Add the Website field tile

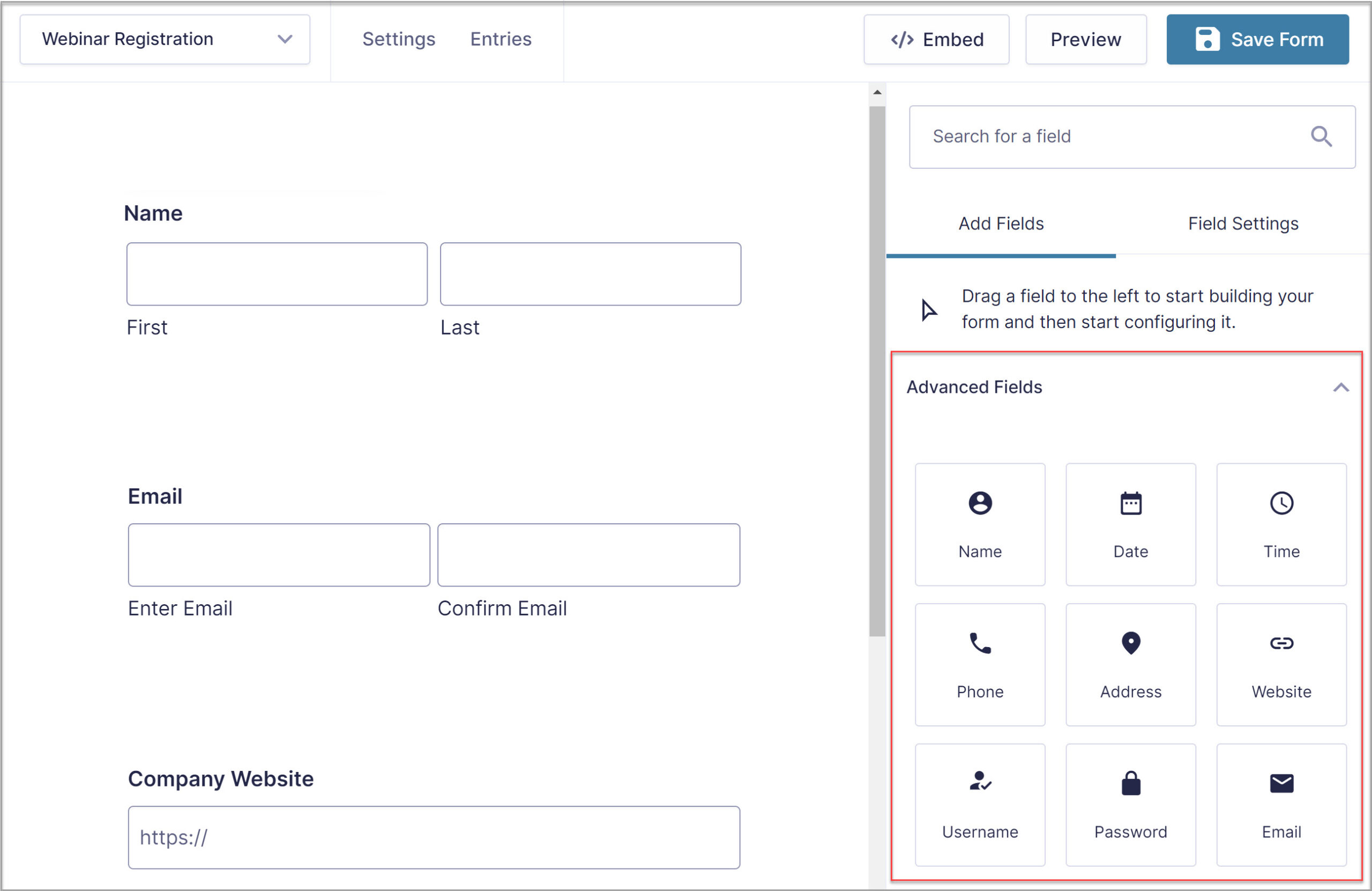1281,664
